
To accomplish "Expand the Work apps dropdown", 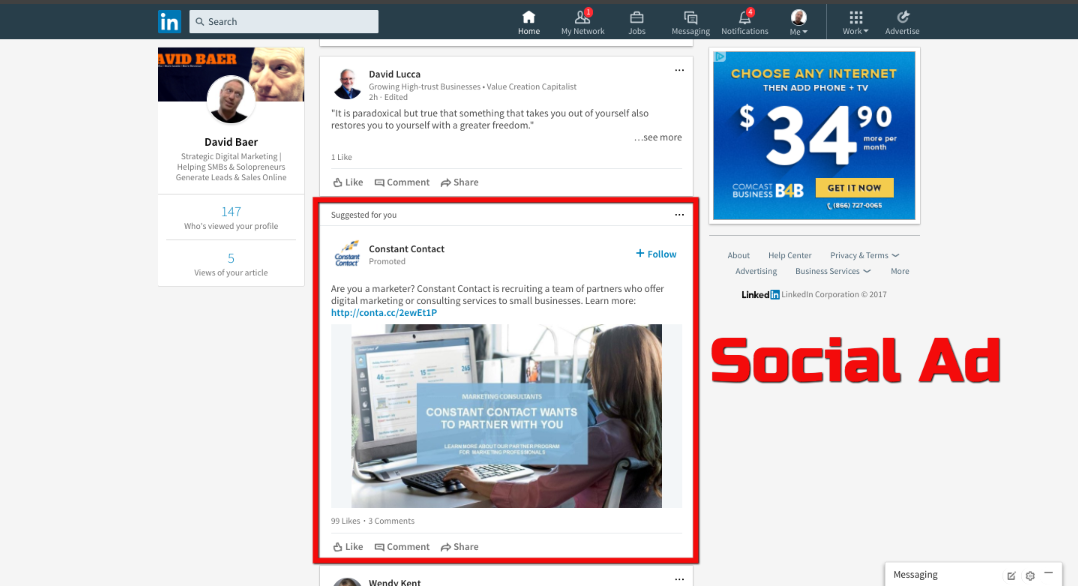I will pyautogui.click(x=855, y=21).
